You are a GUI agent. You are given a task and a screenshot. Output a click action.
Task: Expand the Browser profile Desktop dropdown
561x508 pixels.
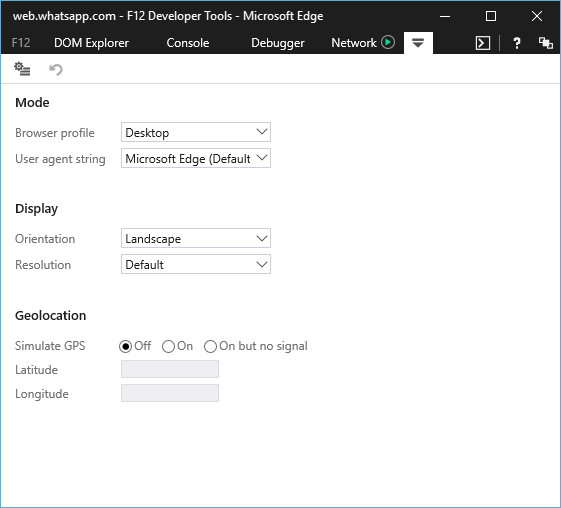196,132
